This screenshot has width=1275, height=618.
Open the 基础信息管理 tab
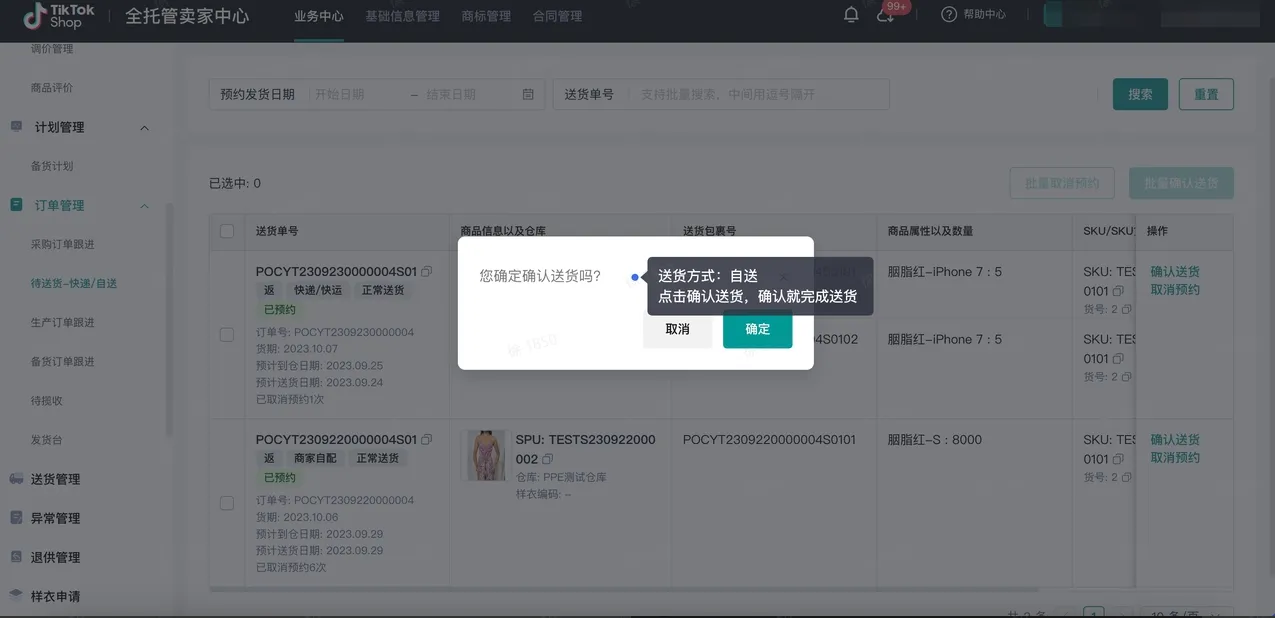coord(402,16)
